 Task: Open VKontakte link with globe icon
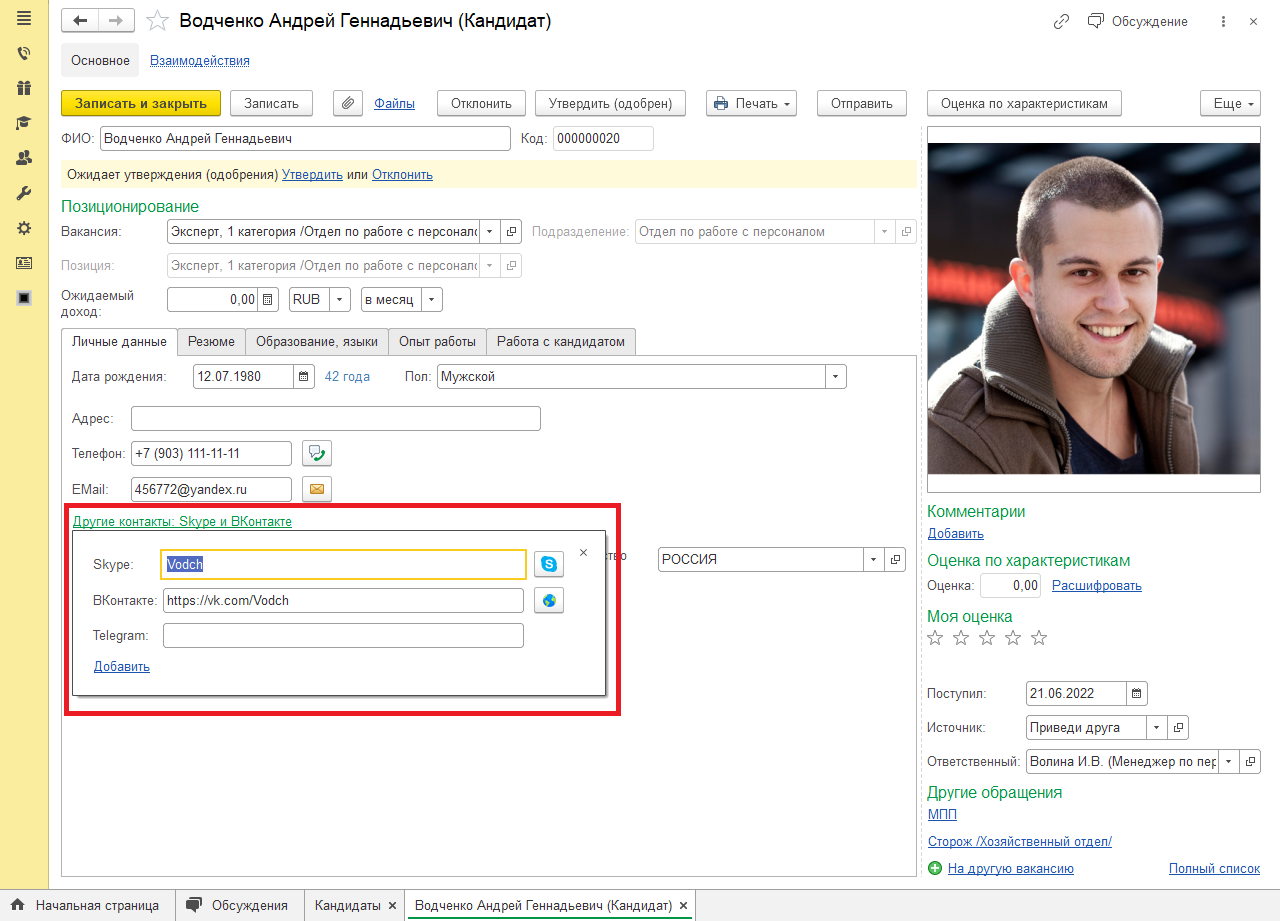tap(548, 601)
